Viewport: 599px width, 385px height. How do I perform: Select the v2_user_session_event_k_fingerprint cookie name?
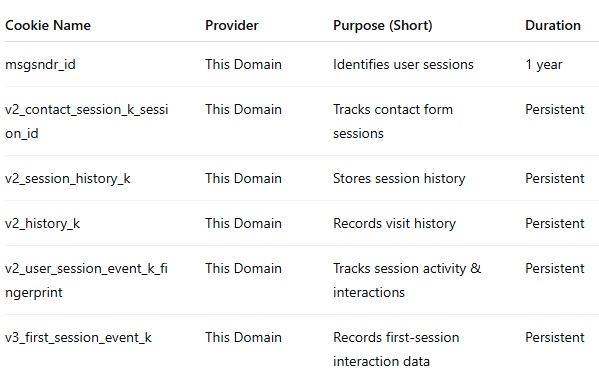86,280
